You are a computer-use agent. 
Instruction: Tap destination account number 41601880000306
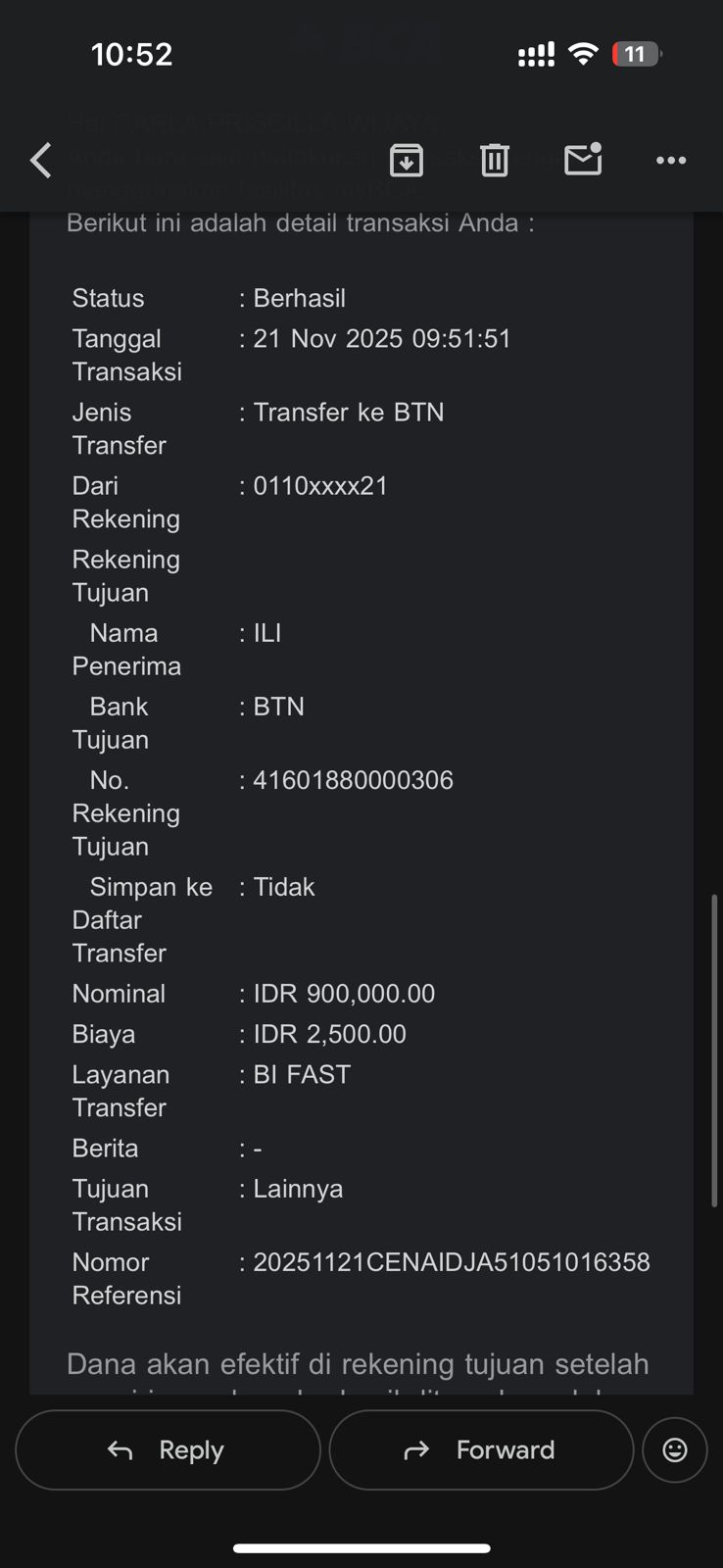(353, 780)
